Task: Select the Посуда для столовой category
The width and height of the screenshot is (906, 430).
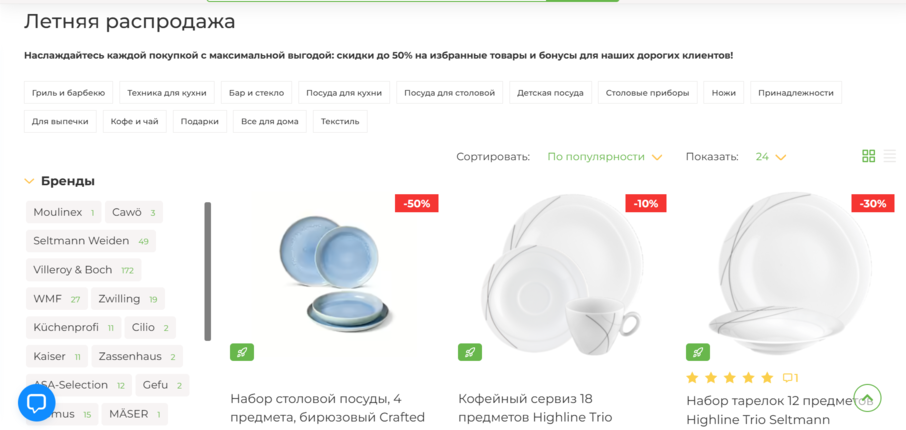Action: pyautogui.click(x=450, y=92)
